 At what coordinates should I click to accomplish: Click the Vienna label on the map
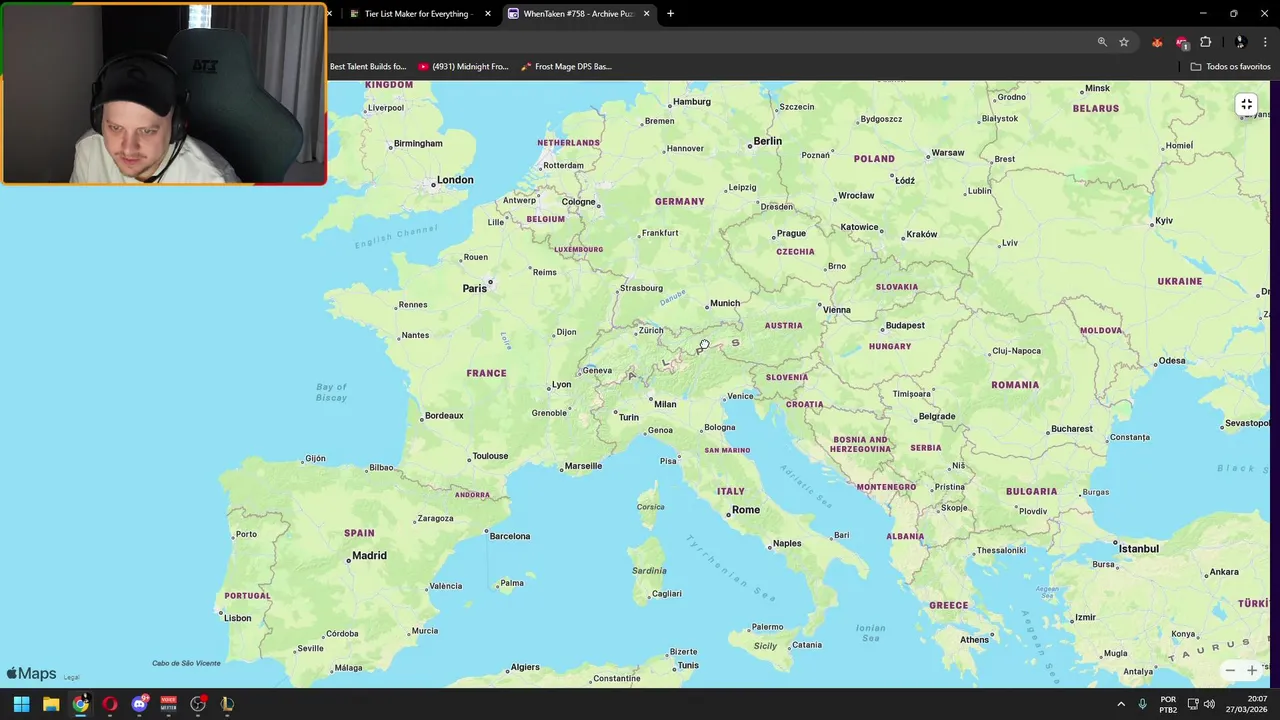pyautogui.click(x=837, y=310)
